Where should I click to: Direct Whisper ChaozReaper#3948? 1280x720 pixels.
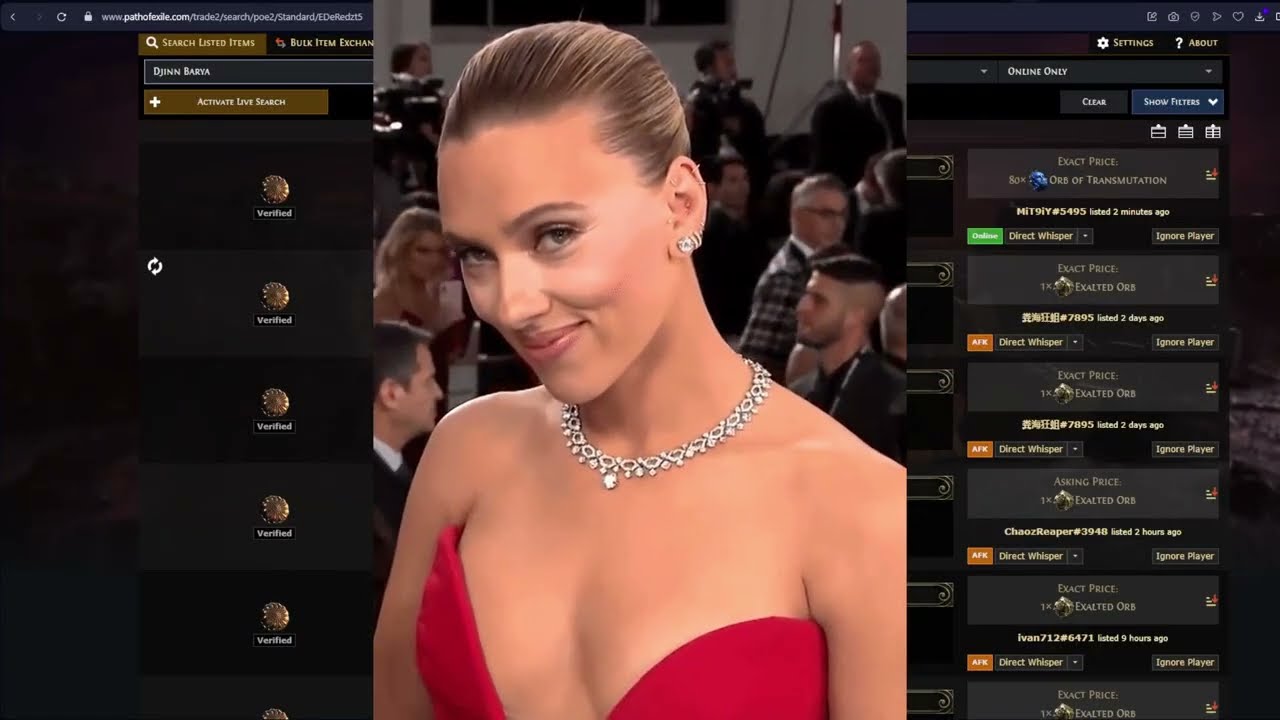[x=1030, y=556]
